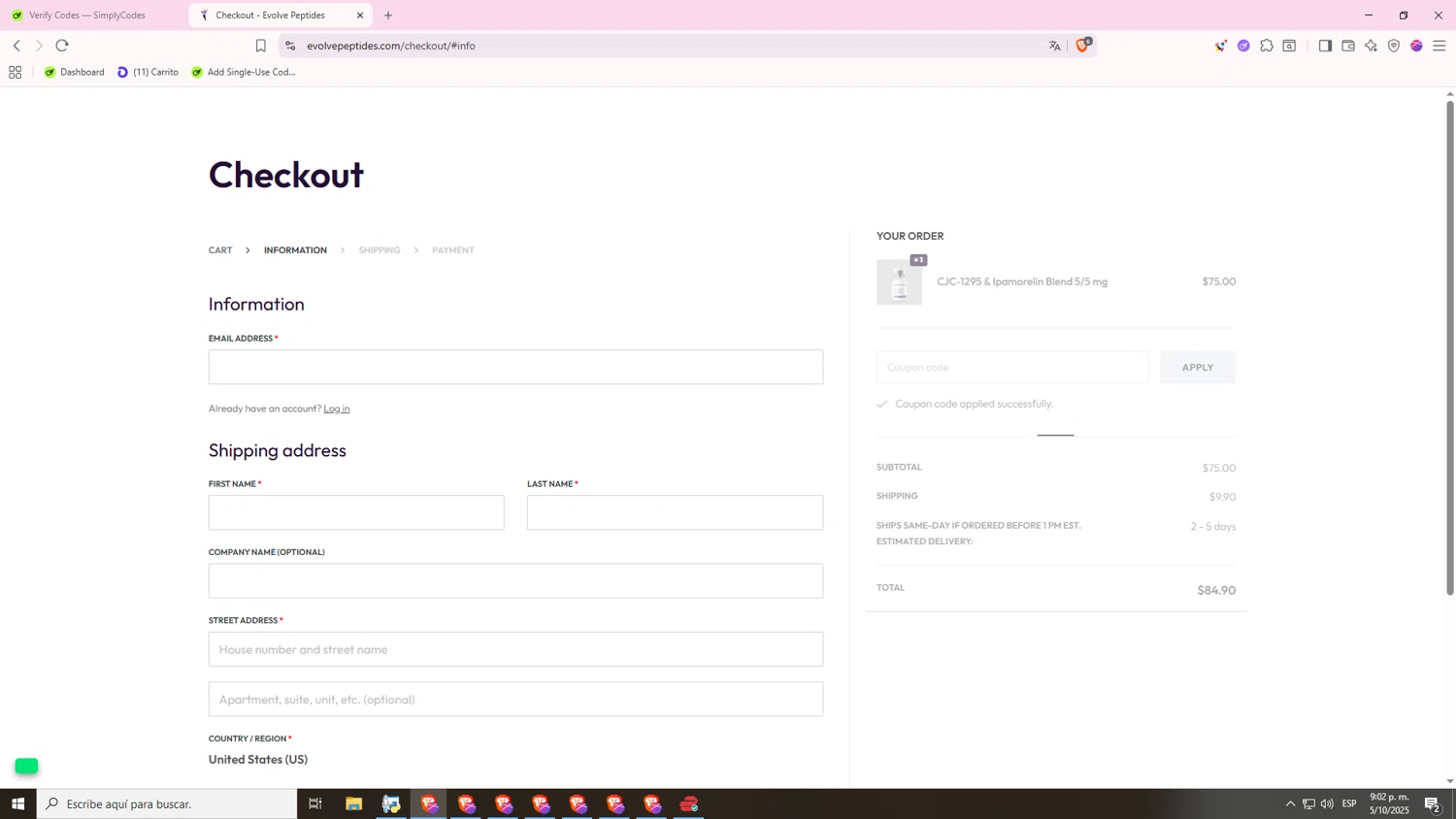Screen dimensions: 1456x819
Task: Open the browser profile avatar
Action: [1416, 46]
